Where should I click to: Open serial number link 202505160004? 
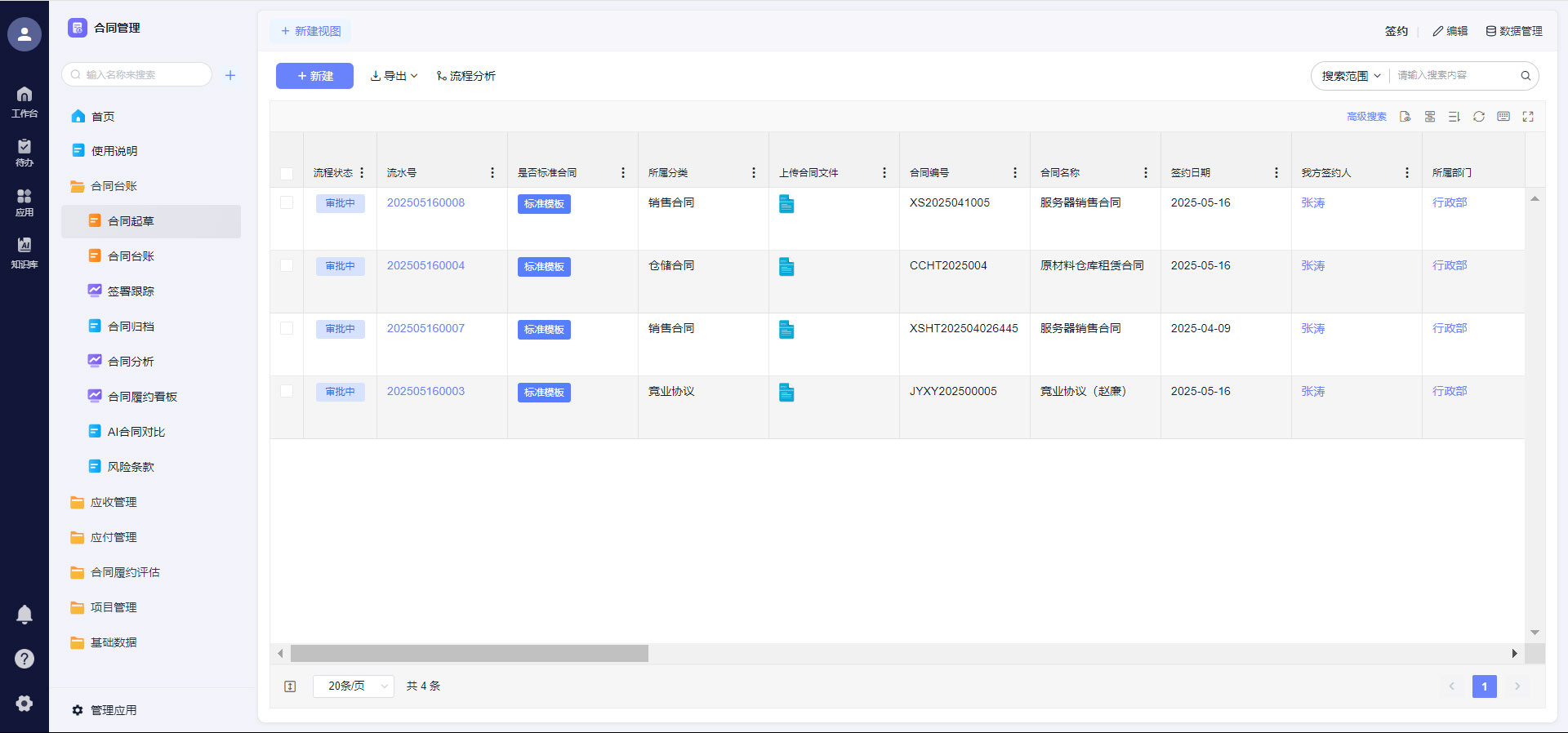pos(425,265)
